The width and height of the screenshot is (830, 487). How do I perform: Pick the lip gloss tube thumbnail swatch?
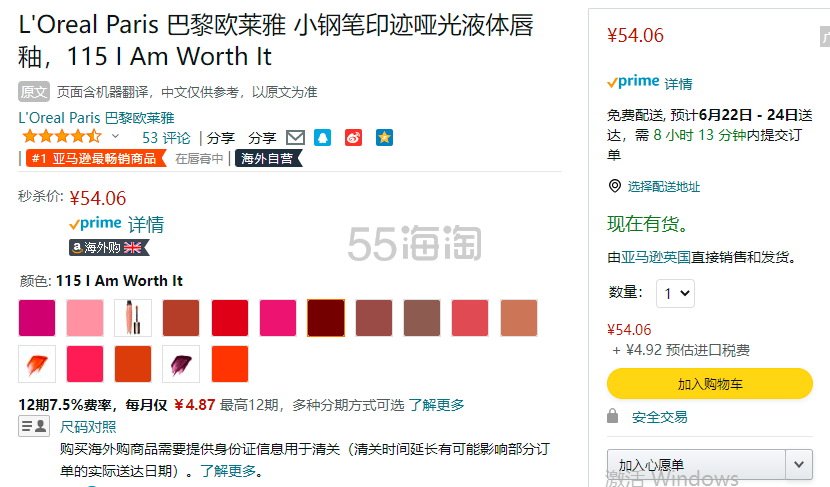133,318
